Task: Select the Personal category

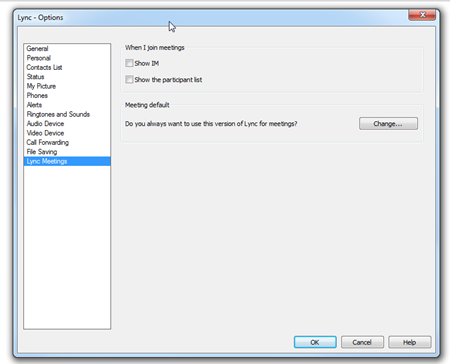Action: click(67, 58)
